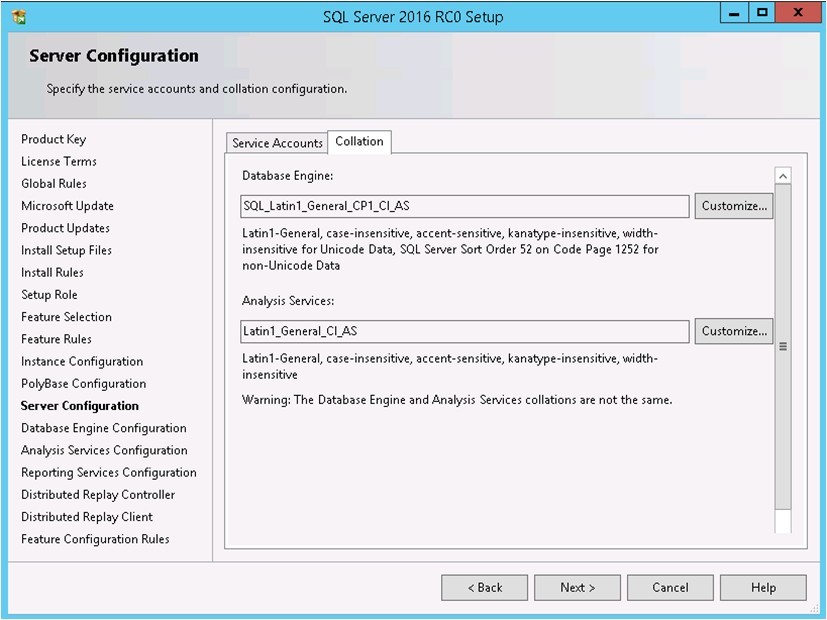Select the bold Server Configuration step
Screen dimensions: 827x620
pyautogui.click(x=80, y=405)
